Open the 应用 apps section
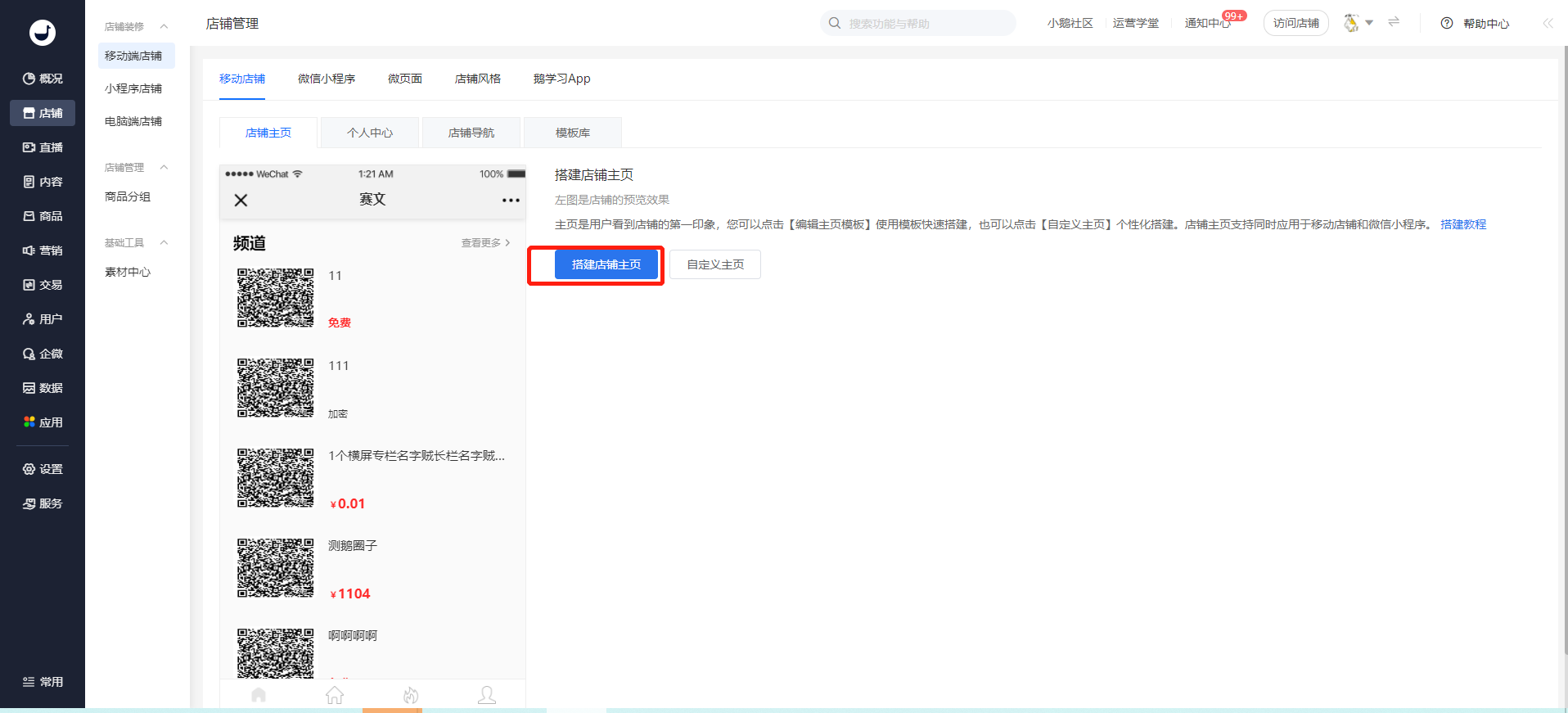This screenshot has width=1568, height=713. (43, 422)
